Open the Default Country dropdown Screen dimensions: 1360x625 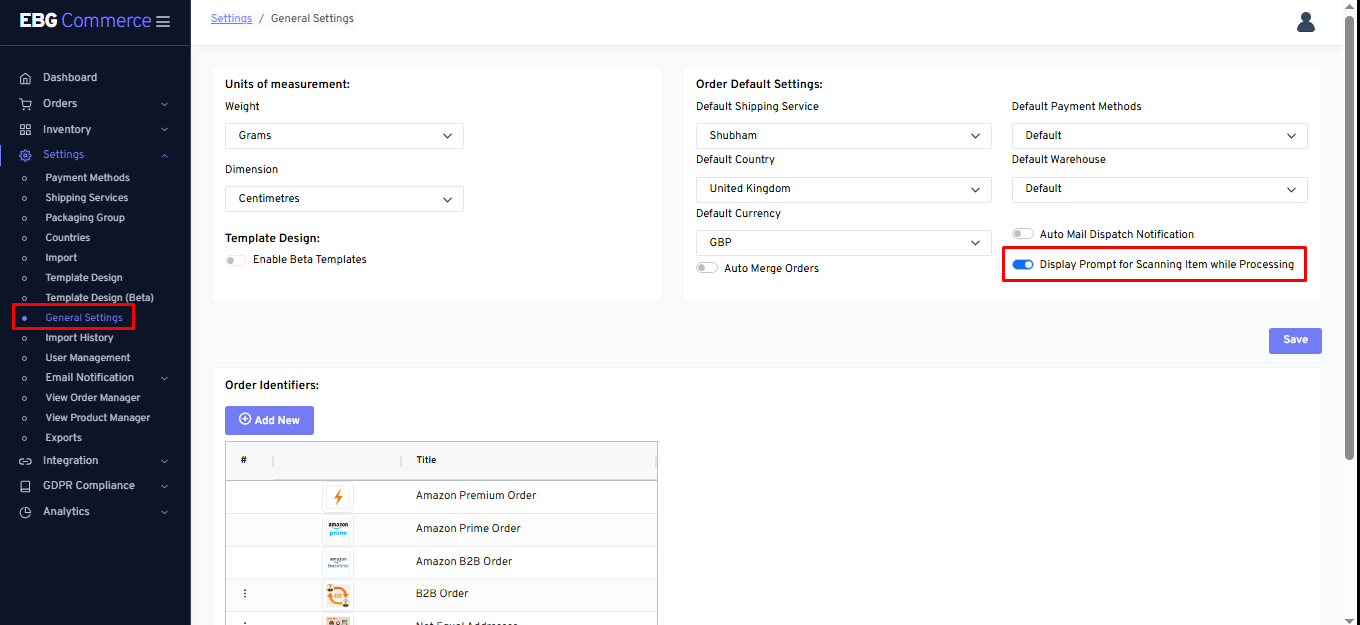click(x=843, y=189)
